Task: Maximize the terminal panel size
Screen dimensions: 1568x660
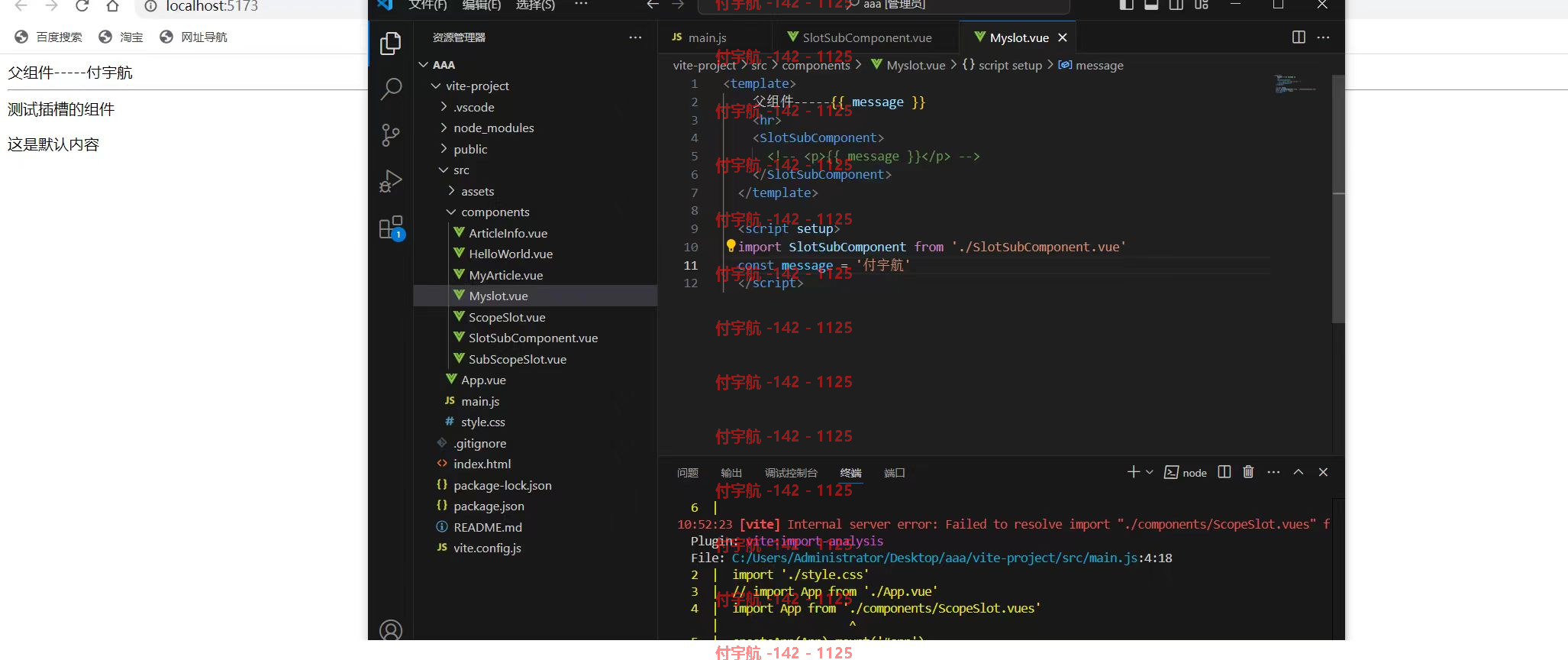Action: pyautogui.click(x=1299, y=472)
